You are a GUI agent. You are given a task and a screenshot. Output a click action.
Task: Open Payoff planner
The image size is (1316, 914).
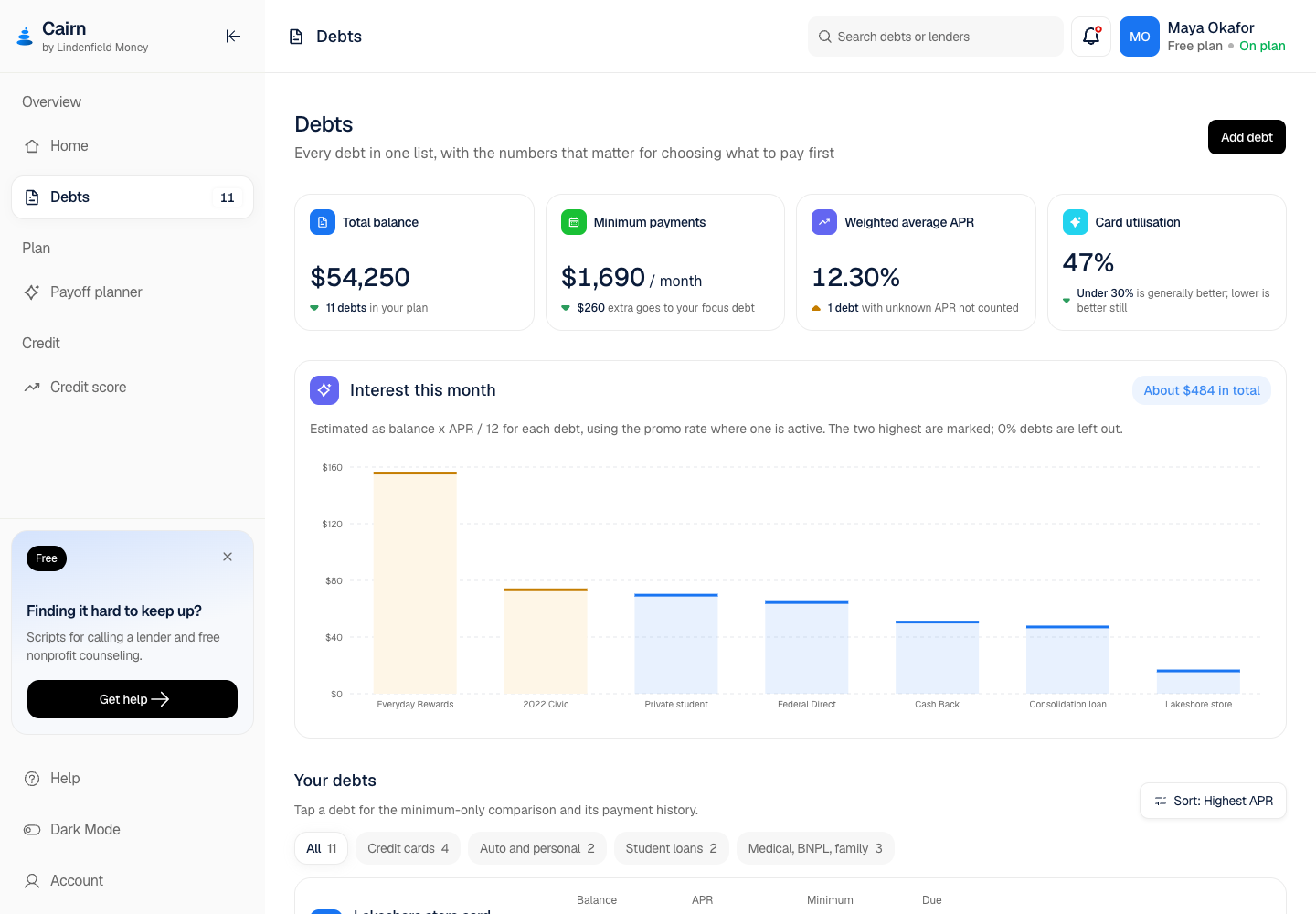click(133, 292)
